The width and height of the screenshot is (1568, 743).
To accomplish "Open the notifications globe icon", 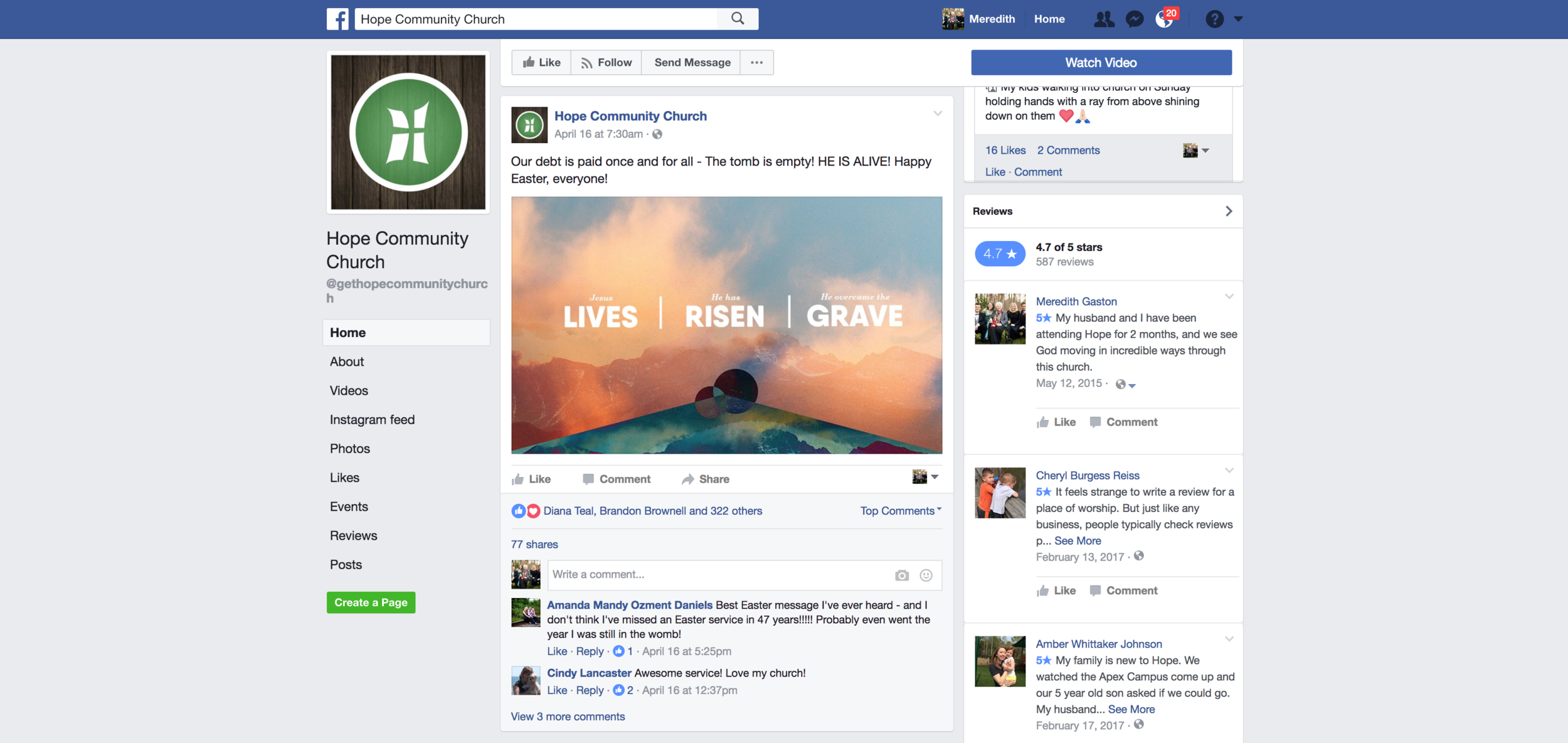I will coord(1163,19).
